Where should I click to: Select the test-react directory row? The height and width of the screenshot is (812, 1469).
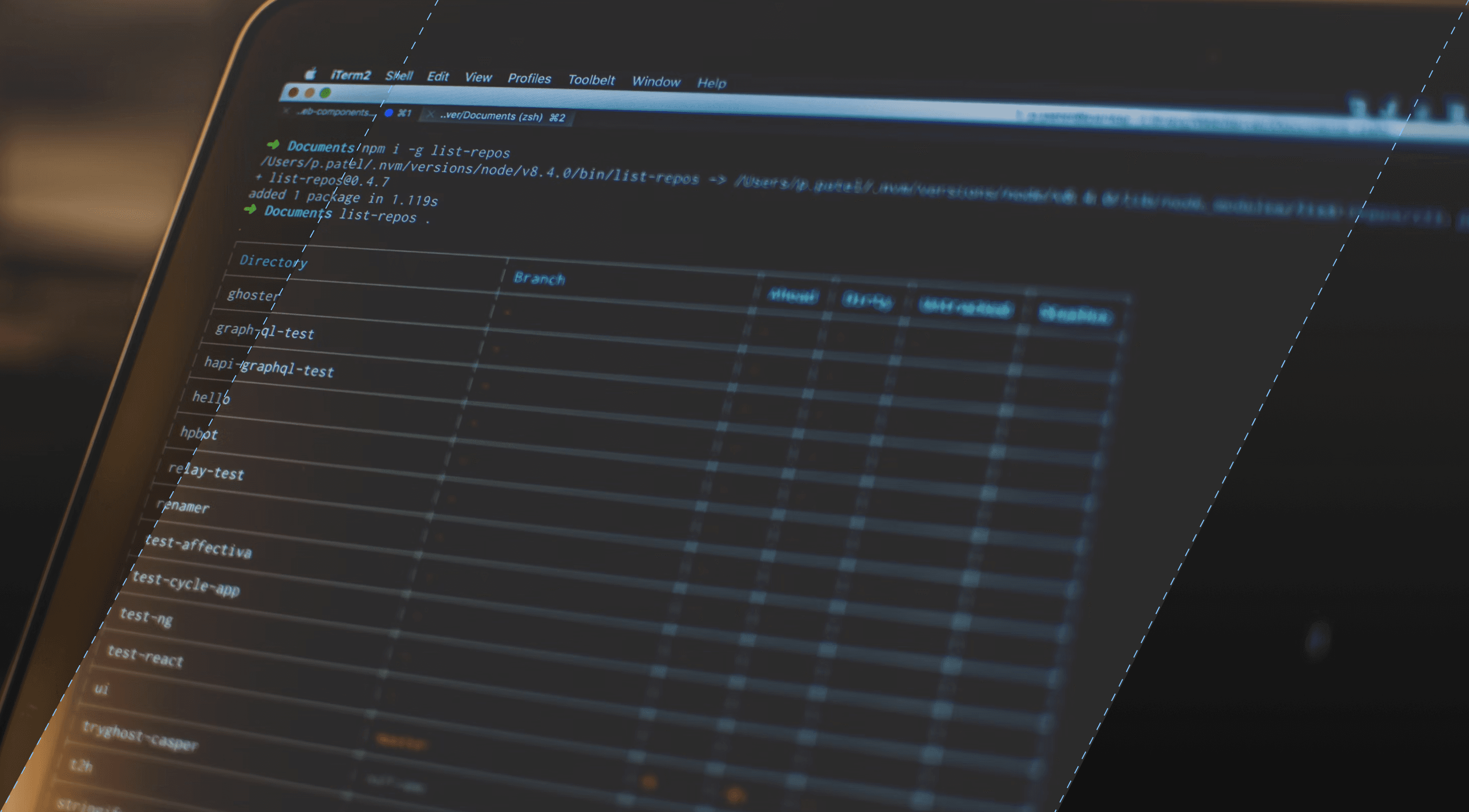click(145, 656)
